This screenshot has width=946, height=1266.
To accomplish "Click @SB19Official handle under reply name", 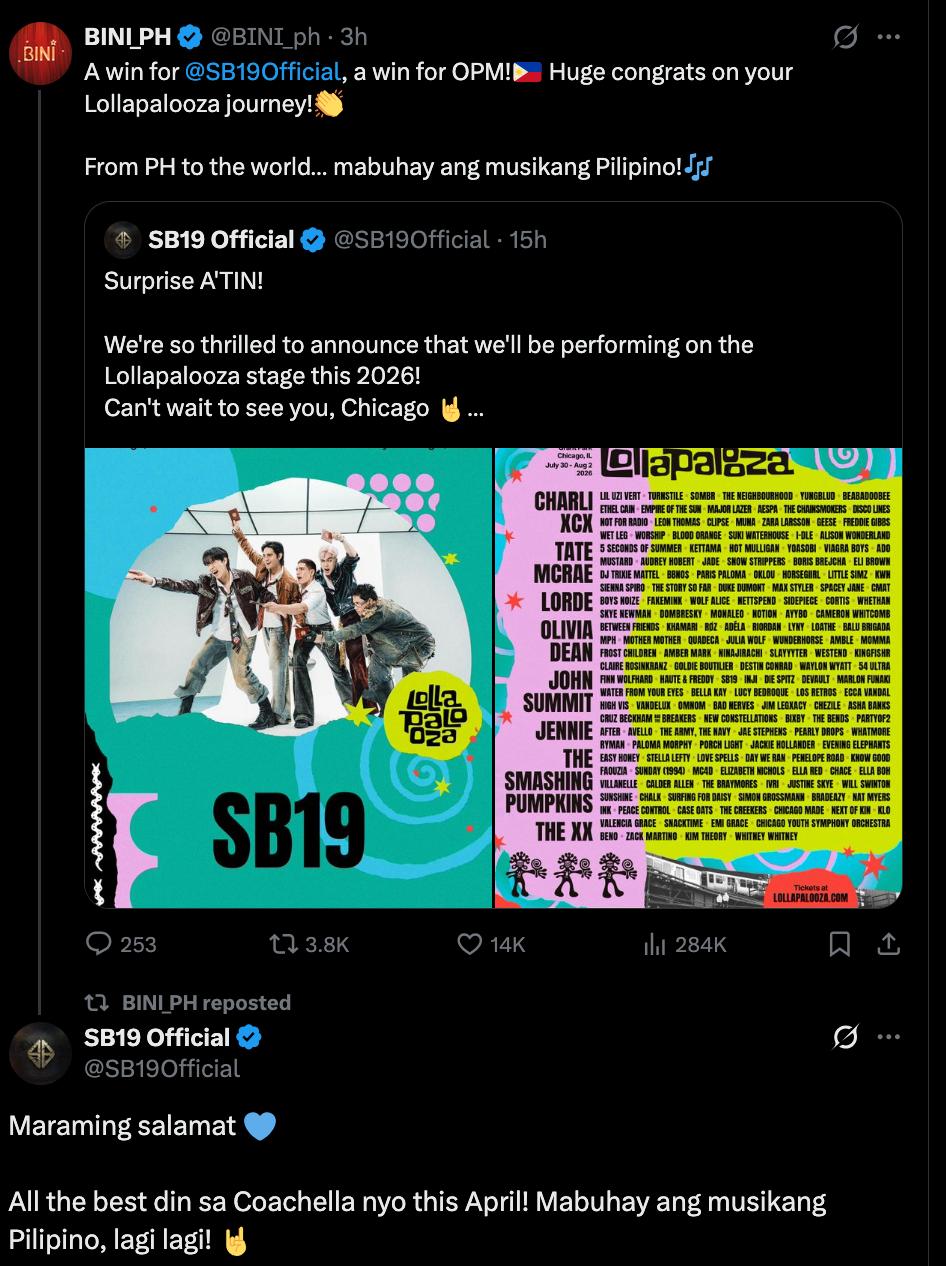I will (162, 1068).
